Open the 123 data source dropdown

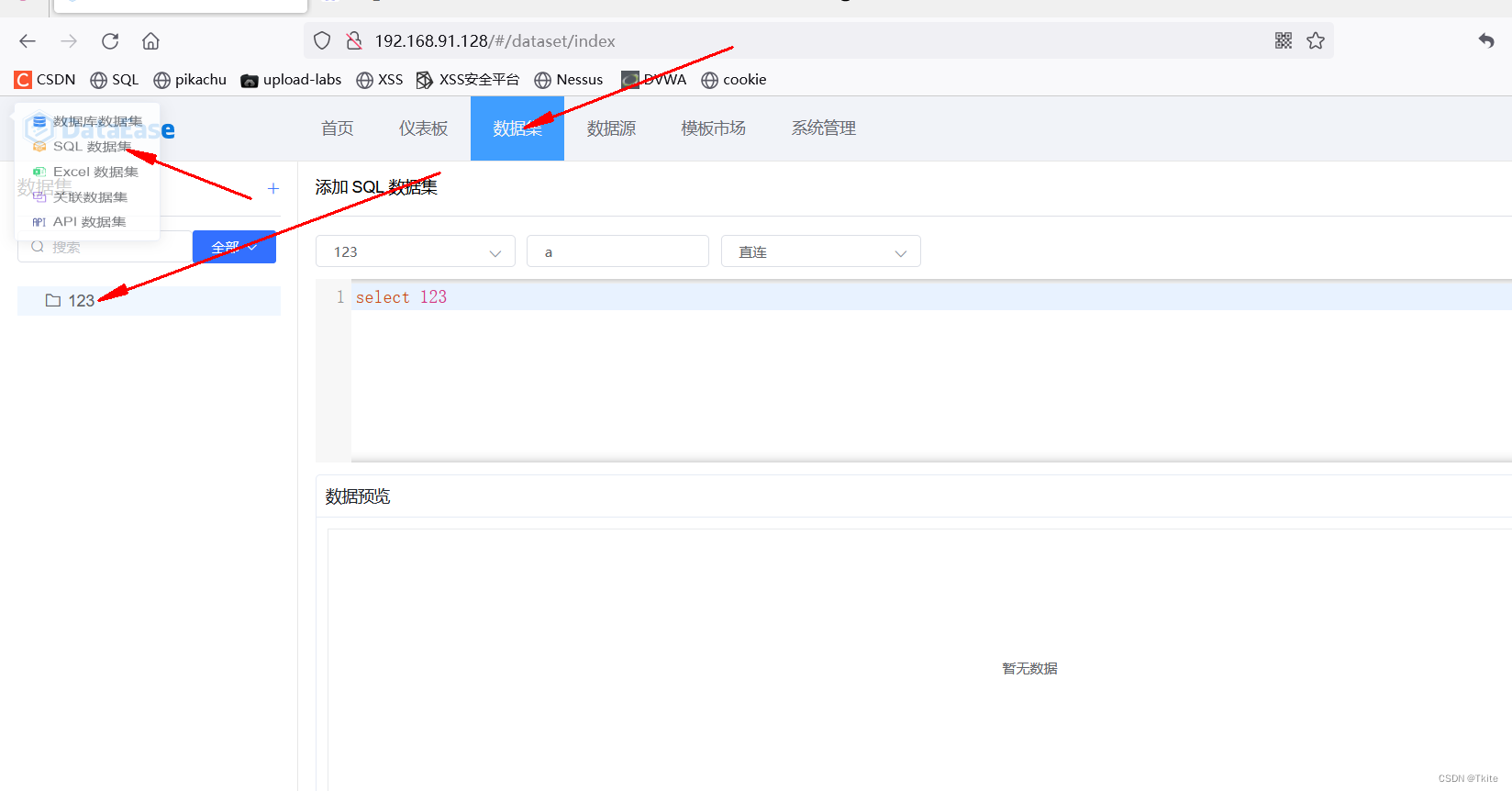pyautogui.click(x=416, y=251)
